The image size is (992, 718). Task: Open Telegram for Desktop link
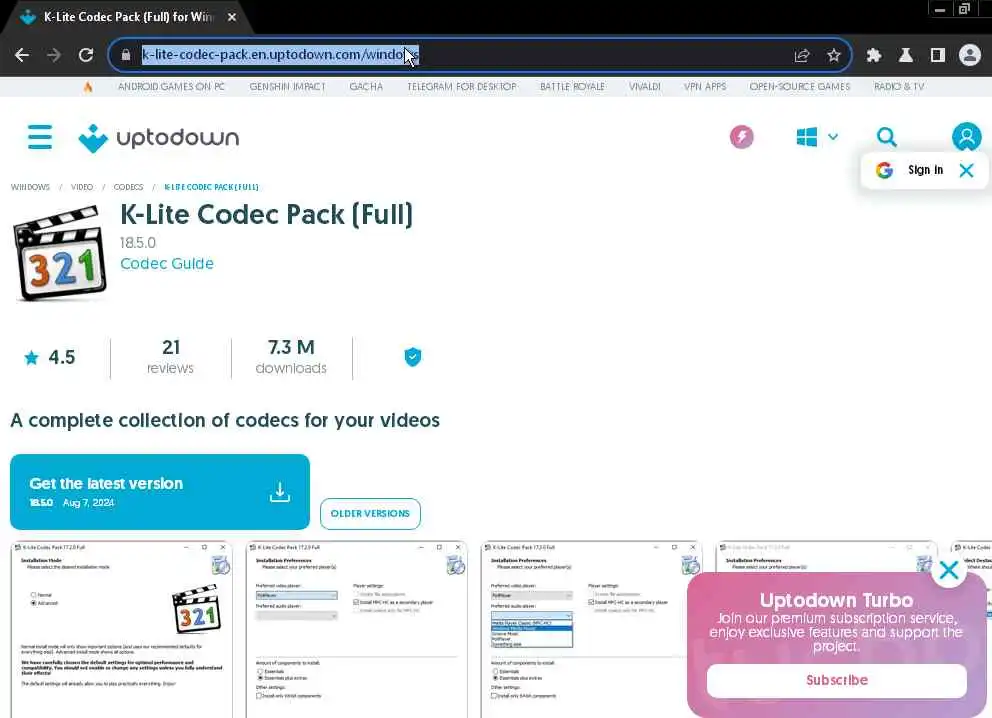pyautogui.click(x=462, y=87)
